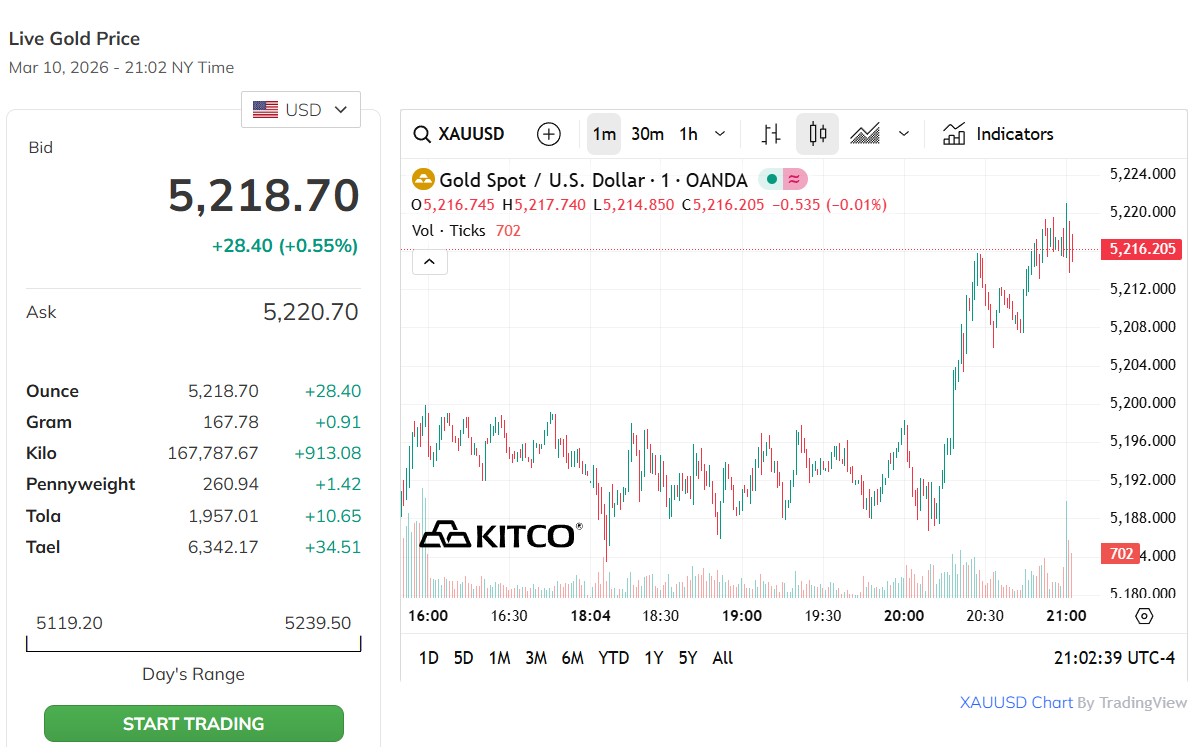Select the 5D date range tab
The image size is (1201, 747).
pyautogui.click(x=463, y=658)
